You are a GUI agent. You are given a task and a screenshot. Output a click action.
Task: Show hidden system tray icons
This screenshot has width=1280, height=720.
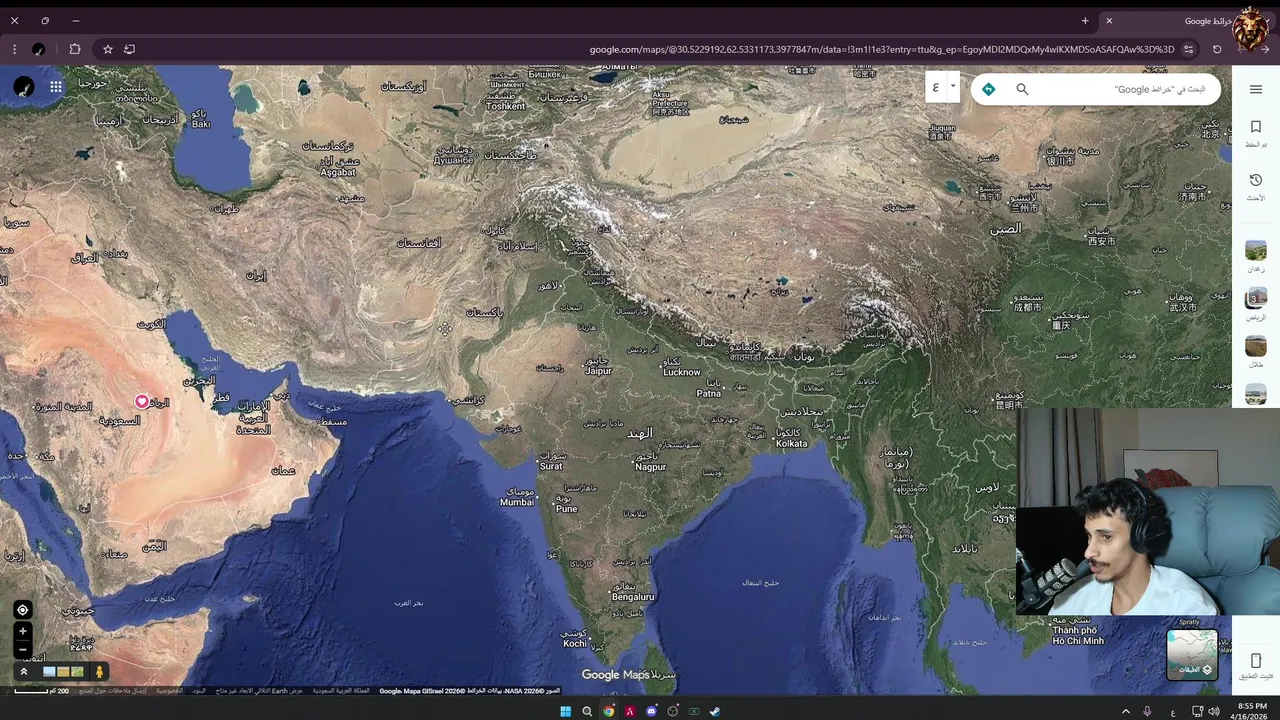1126,711
